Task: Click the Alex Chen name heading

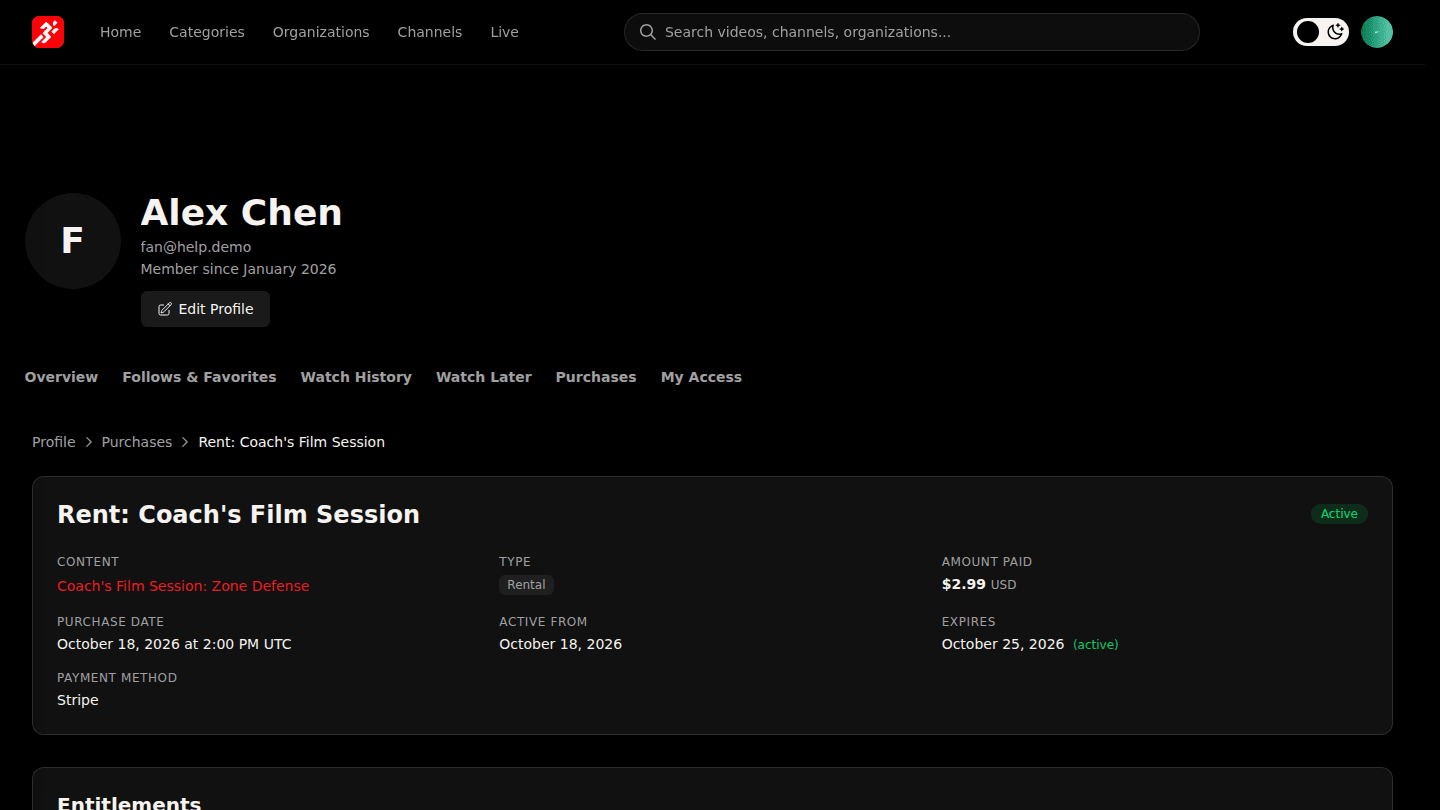Action: [241, 212]
